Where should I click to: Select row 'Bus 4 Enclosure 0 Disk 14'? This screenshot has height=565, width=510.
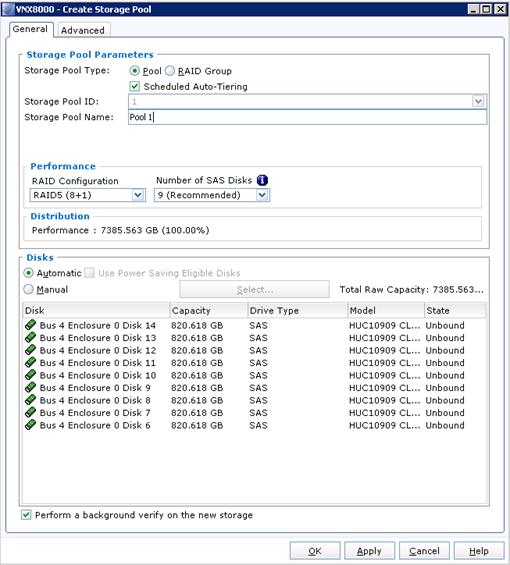tap(254, 325)
